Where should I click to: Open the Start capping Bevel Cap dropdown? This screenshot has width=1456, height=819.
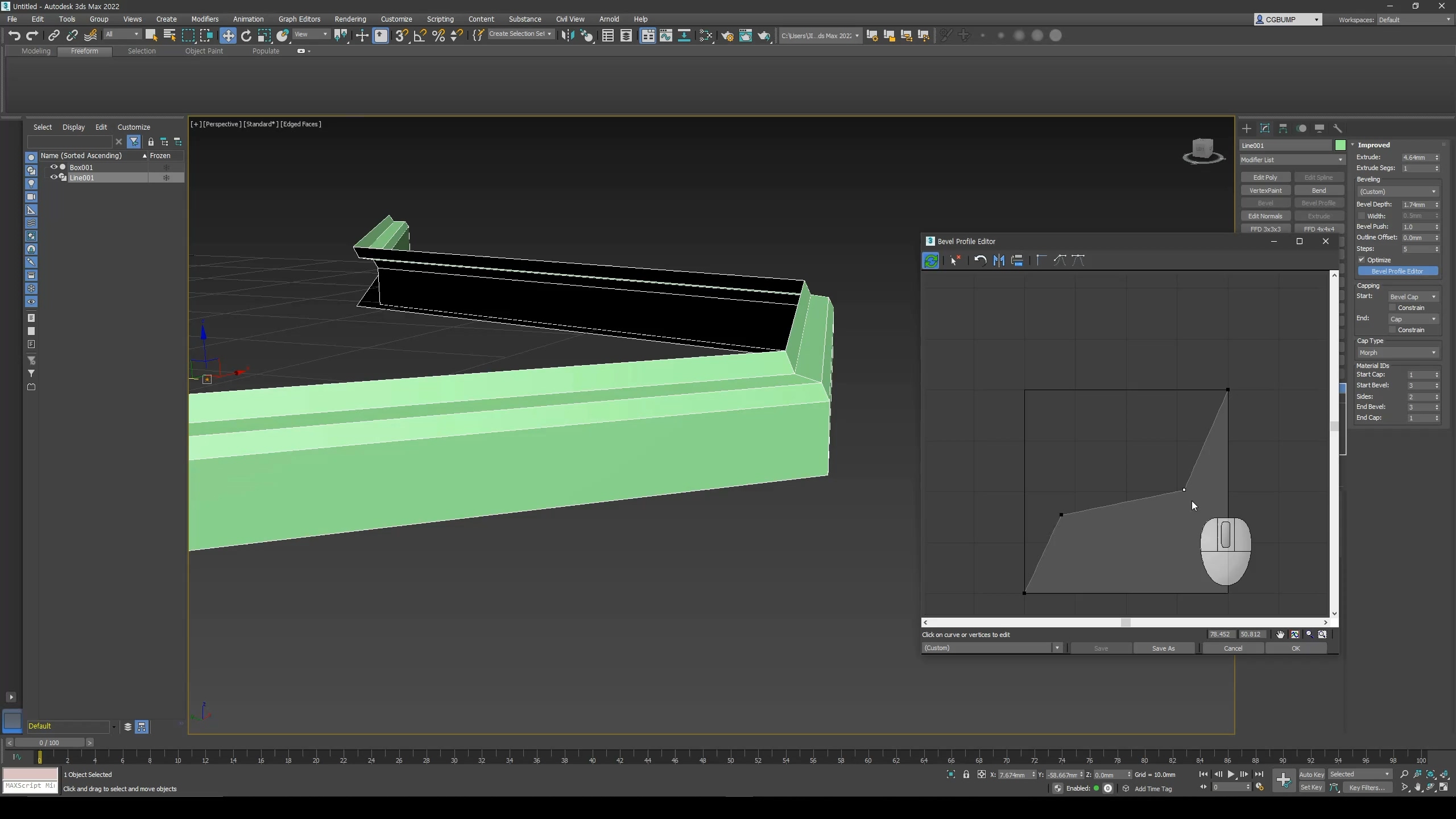pos(1413,297)
